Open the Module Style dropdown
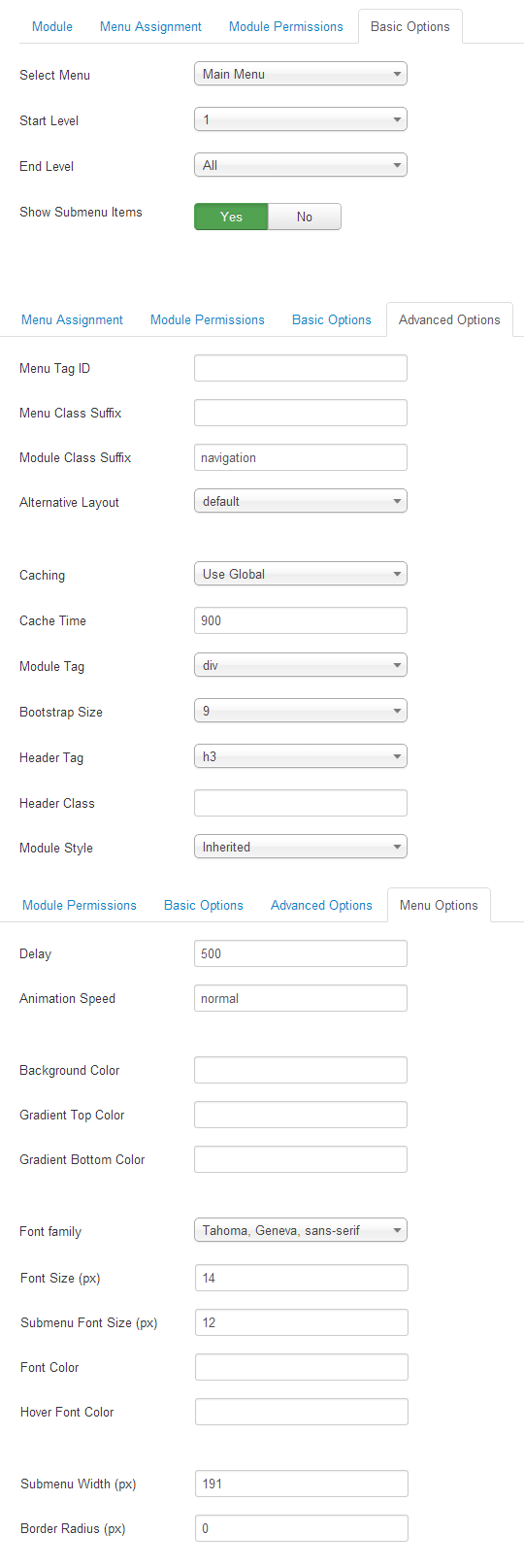Image resolution: width=524 pixels, height=1568 pixels. point(301,847)
